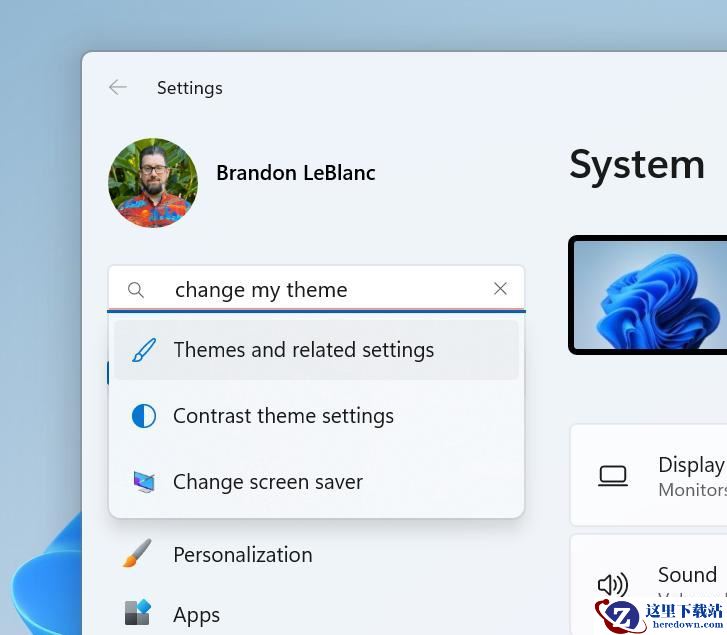Choose 'Change screen saver' suggestion

pos(316,482)
